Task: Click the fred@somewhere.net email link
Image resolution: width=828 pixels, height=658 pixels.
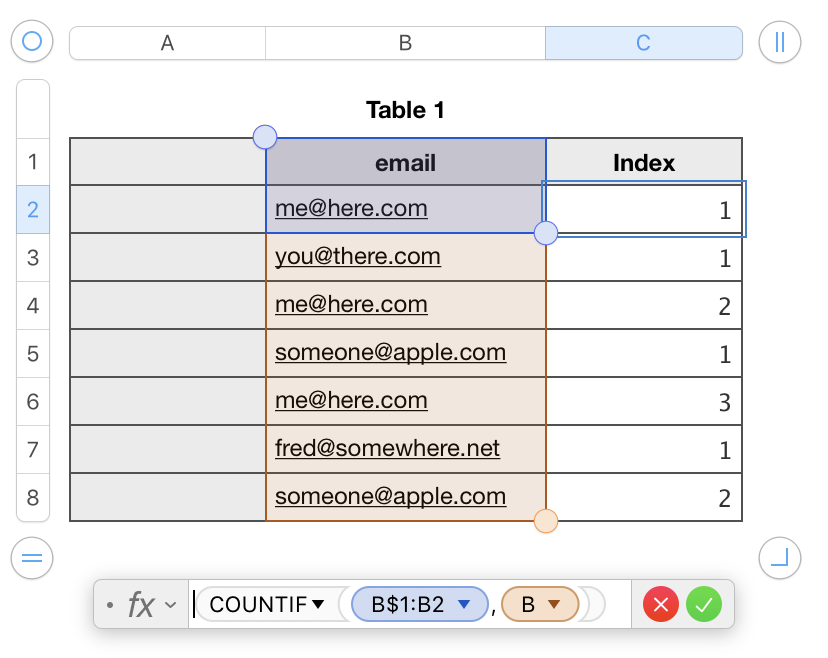Action: pyautogui.click(x=387, y=449)
